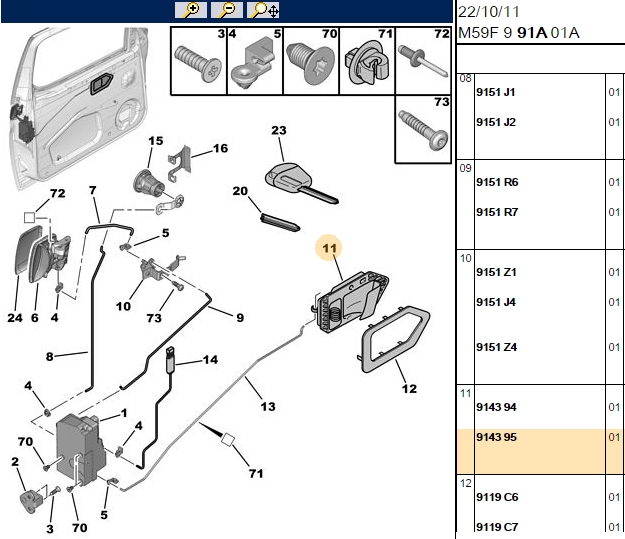Select screw part 73 in legend box
Viewport: 625px width, 539px height.
423,129
